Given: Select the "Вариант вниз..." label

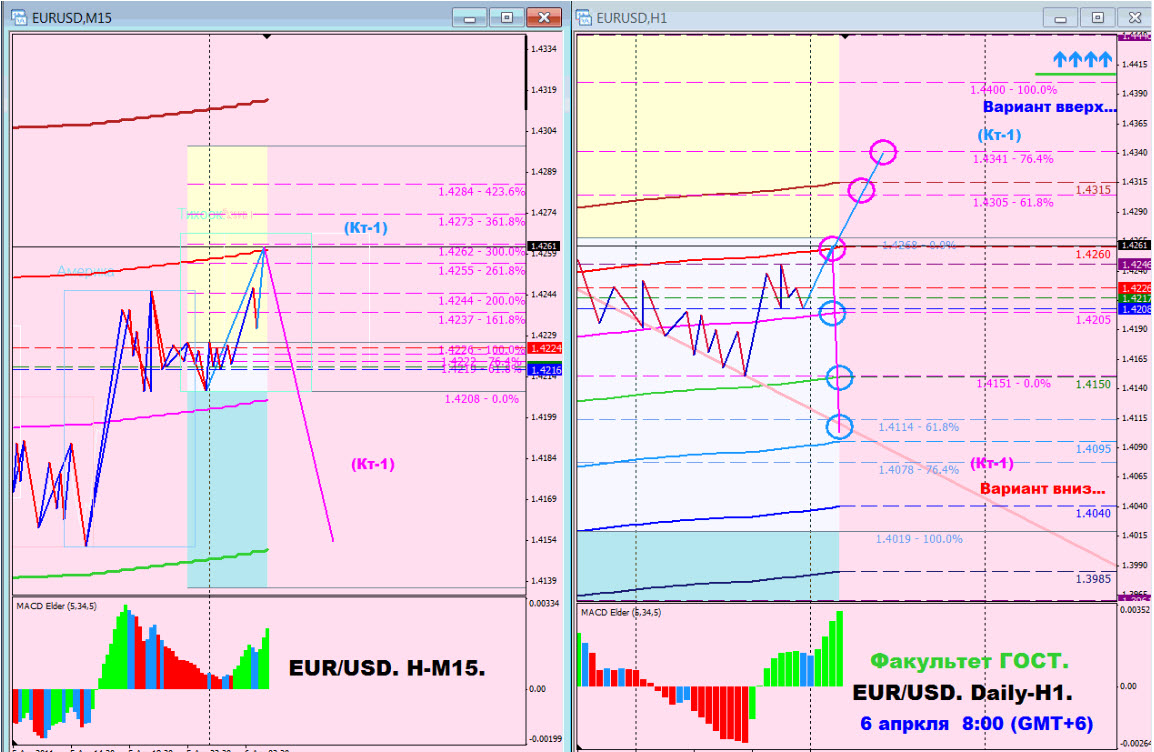Looking at the screenshot, I should click(x=1042, y=489).
